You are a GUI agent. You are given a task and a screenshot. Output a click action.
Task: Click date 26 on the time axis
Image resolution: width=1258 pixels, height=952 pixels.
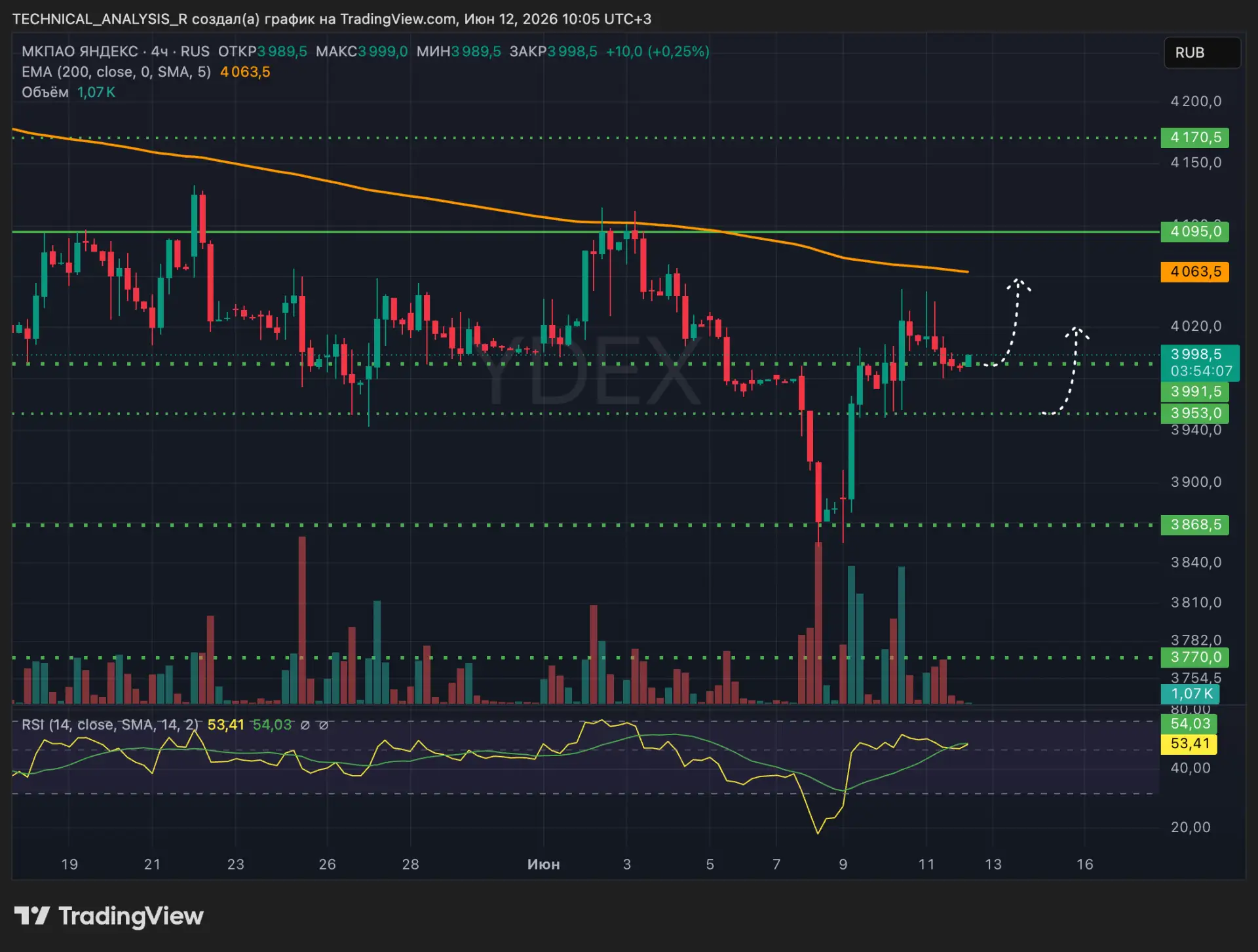(327, 864)
